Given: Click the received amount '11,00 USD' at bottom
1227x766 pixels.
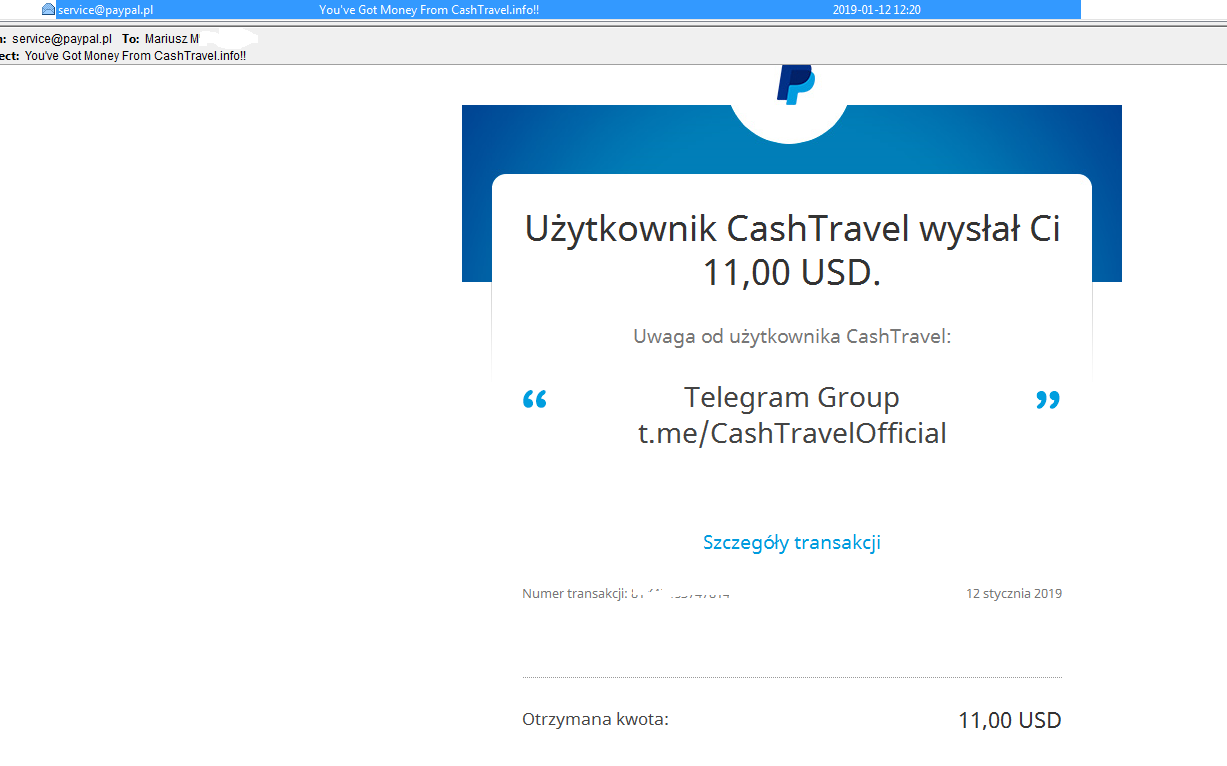Looking at the screenshot, I should [1009, 721].
